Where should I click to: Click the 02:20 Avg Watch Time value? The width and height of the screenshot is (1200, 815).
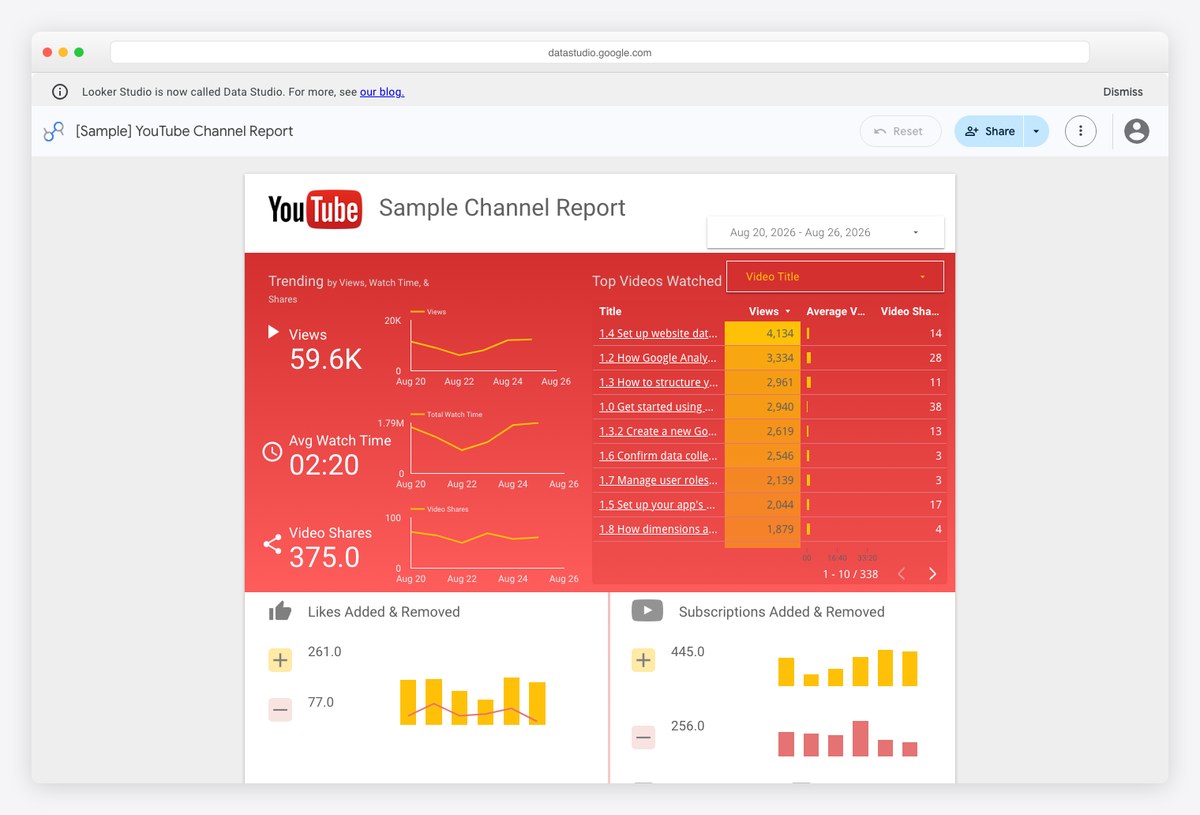(x=324, y=465)
